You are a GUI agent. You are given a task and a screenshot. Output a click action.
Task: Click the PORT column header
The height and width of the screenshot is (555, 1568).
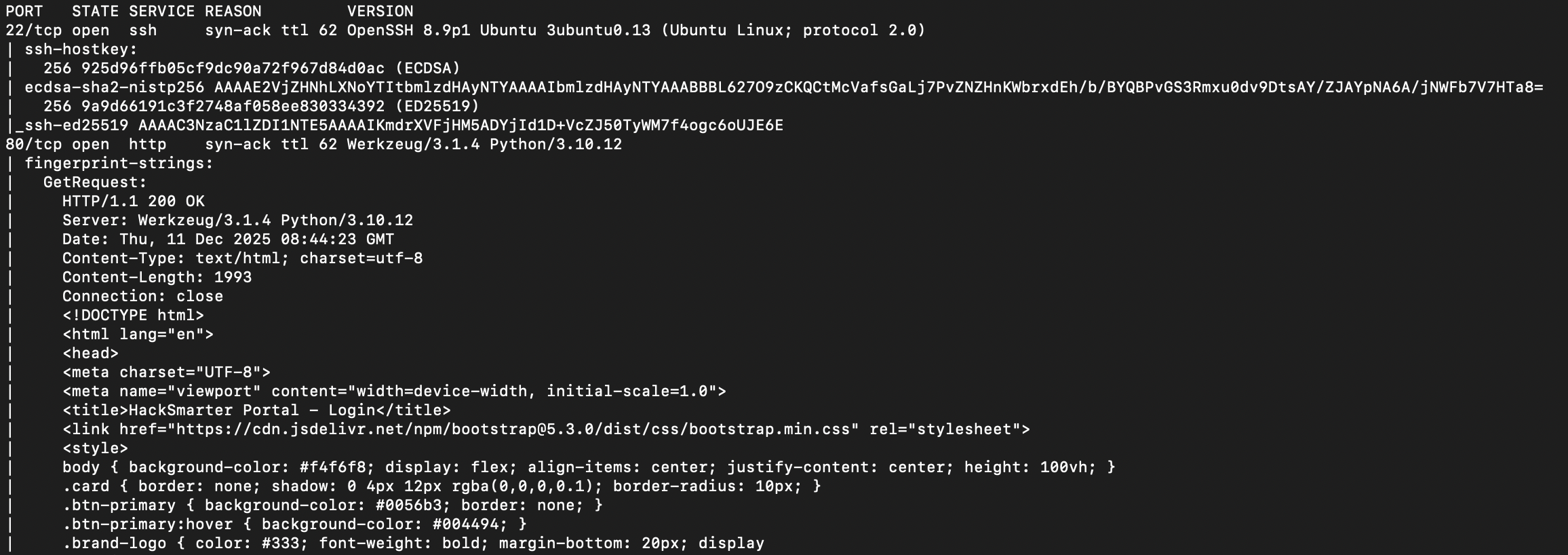(24, 12)
